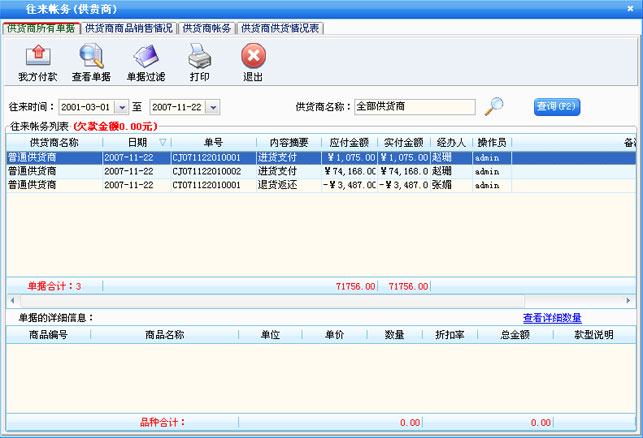Click the 退出 exit icon
The width and height of the screenshot is (643, 438).
(x=254, y=57)
